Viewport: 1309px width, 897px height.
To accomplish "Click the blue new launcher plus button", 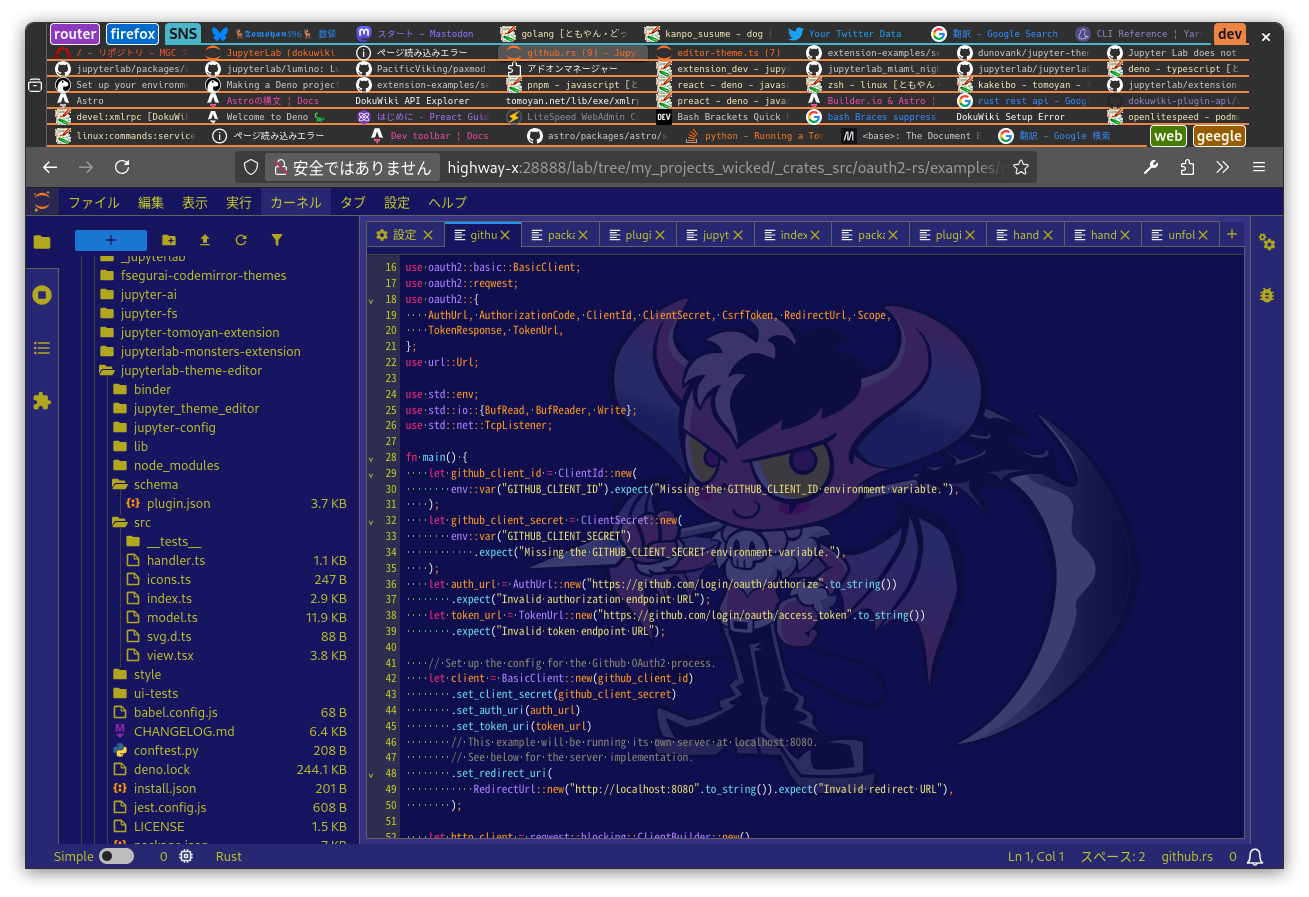I will [111, 240].
